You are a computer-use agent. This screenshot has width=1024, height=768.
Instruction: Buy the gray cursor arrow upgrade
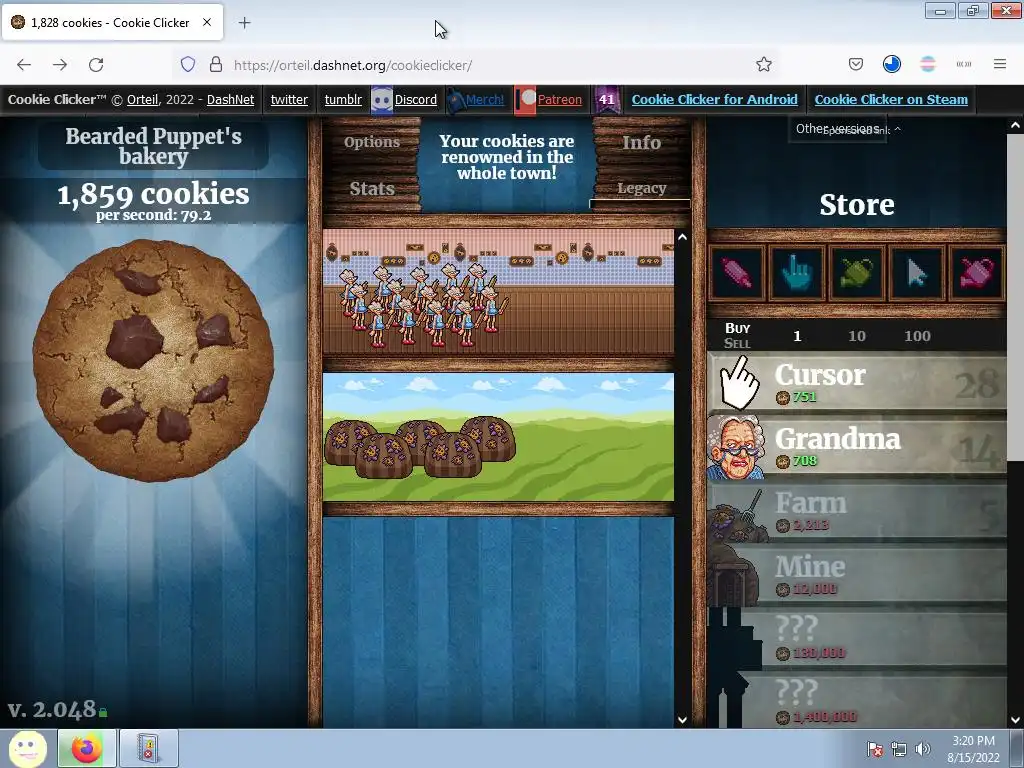pos(917,273)
